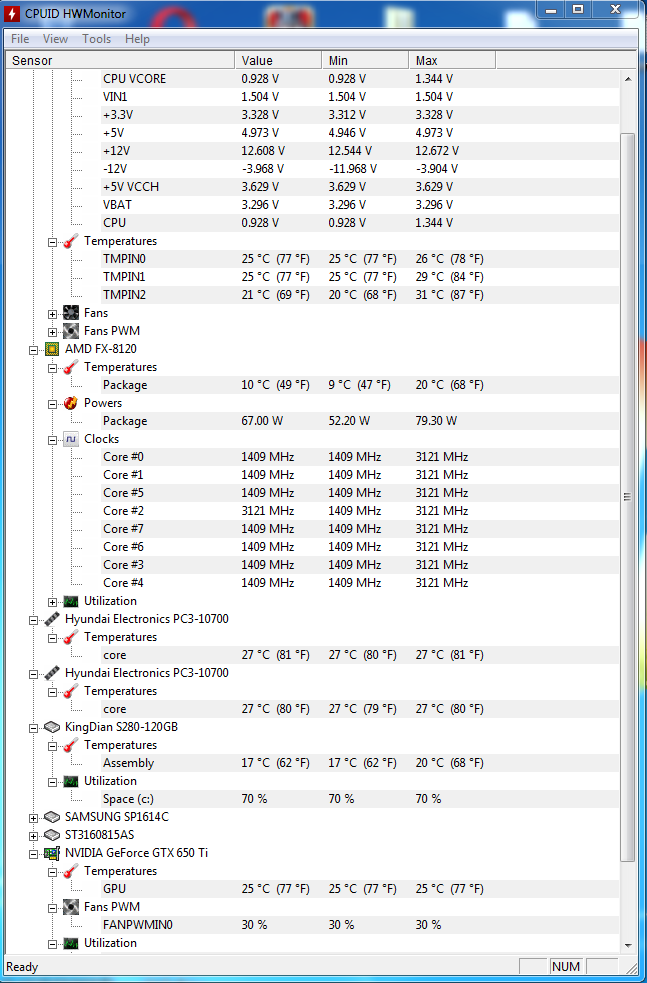Viewport: 647px width, 983px height.
Task: Click the graph icon beside CPU Utilization
Action: pos(71,601)
